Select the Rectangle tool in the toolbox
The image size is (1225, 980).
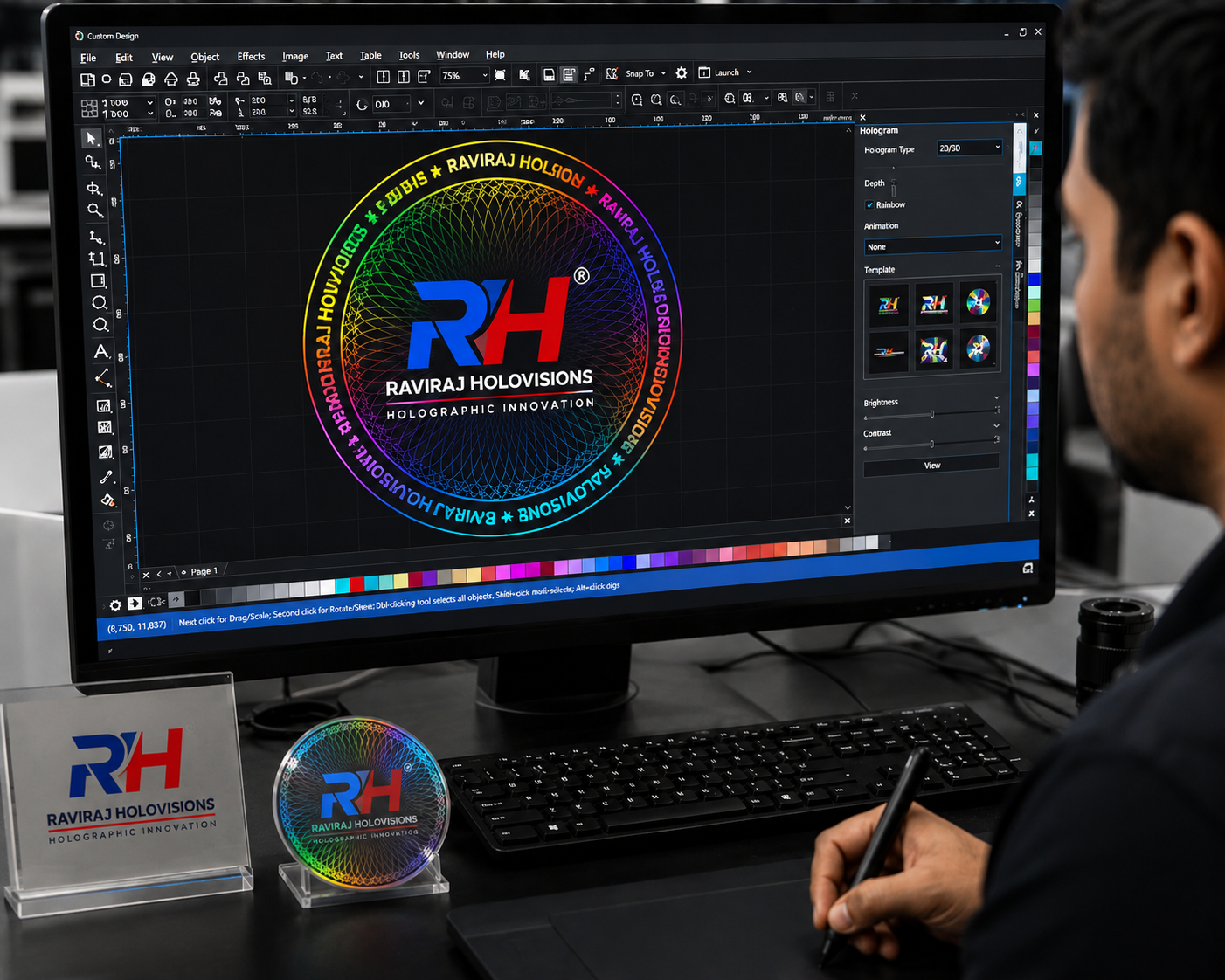tap(98, 280)
